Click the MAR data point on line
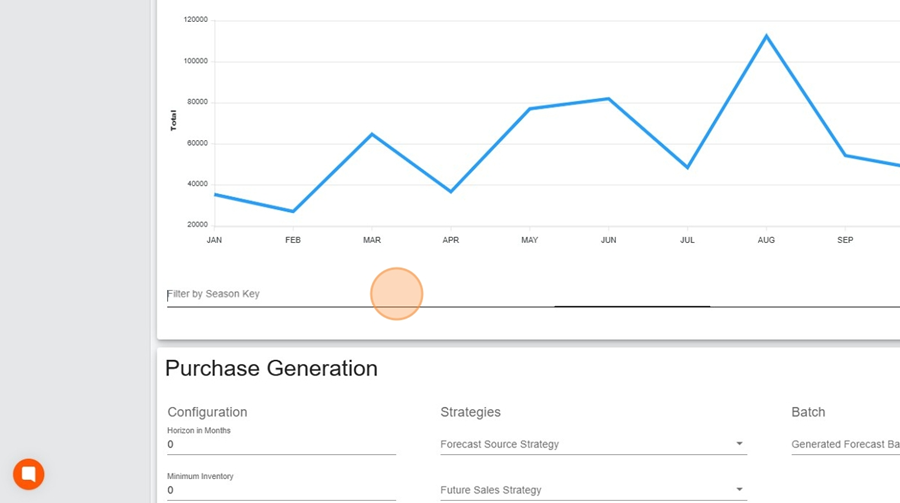This screenshot has height=503, width=900. point(372,134)
